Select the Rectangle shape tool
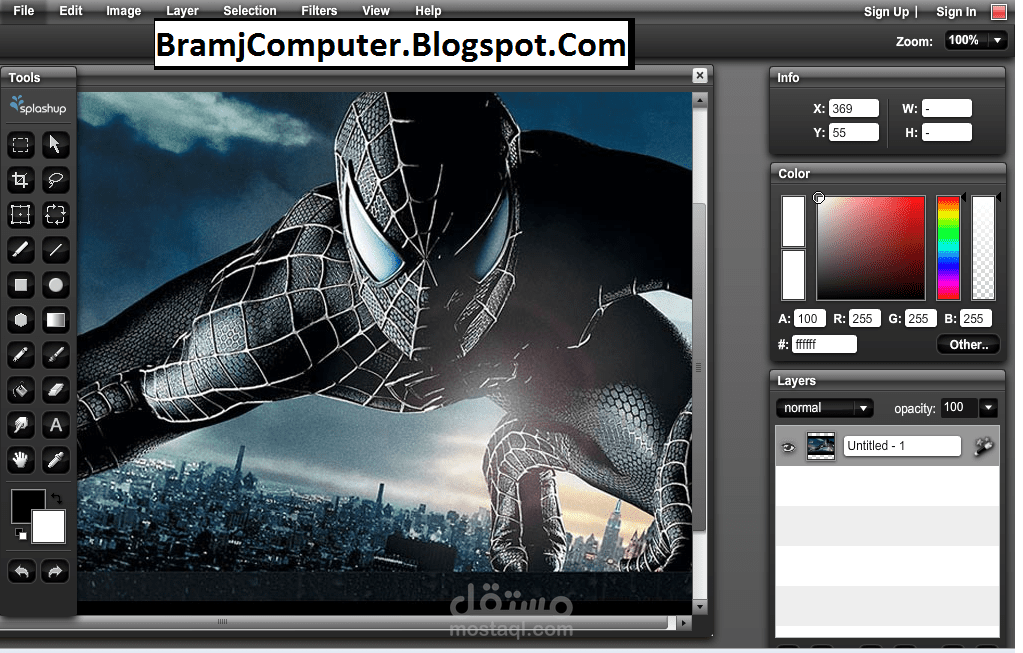This screenshot has width=1023, height=653. coord(20,284)
